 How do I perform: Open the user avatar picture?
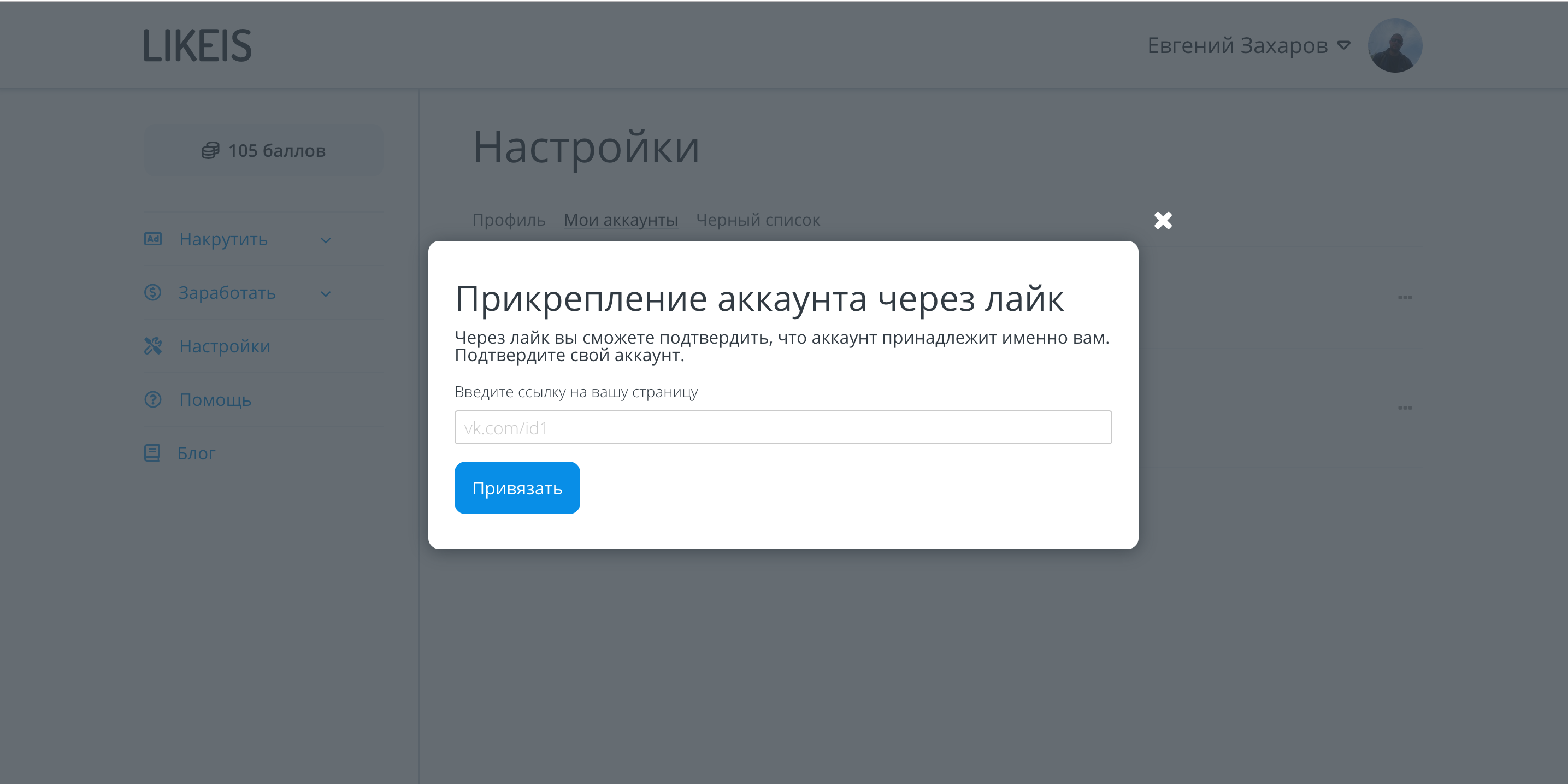tap(1394, 46)
